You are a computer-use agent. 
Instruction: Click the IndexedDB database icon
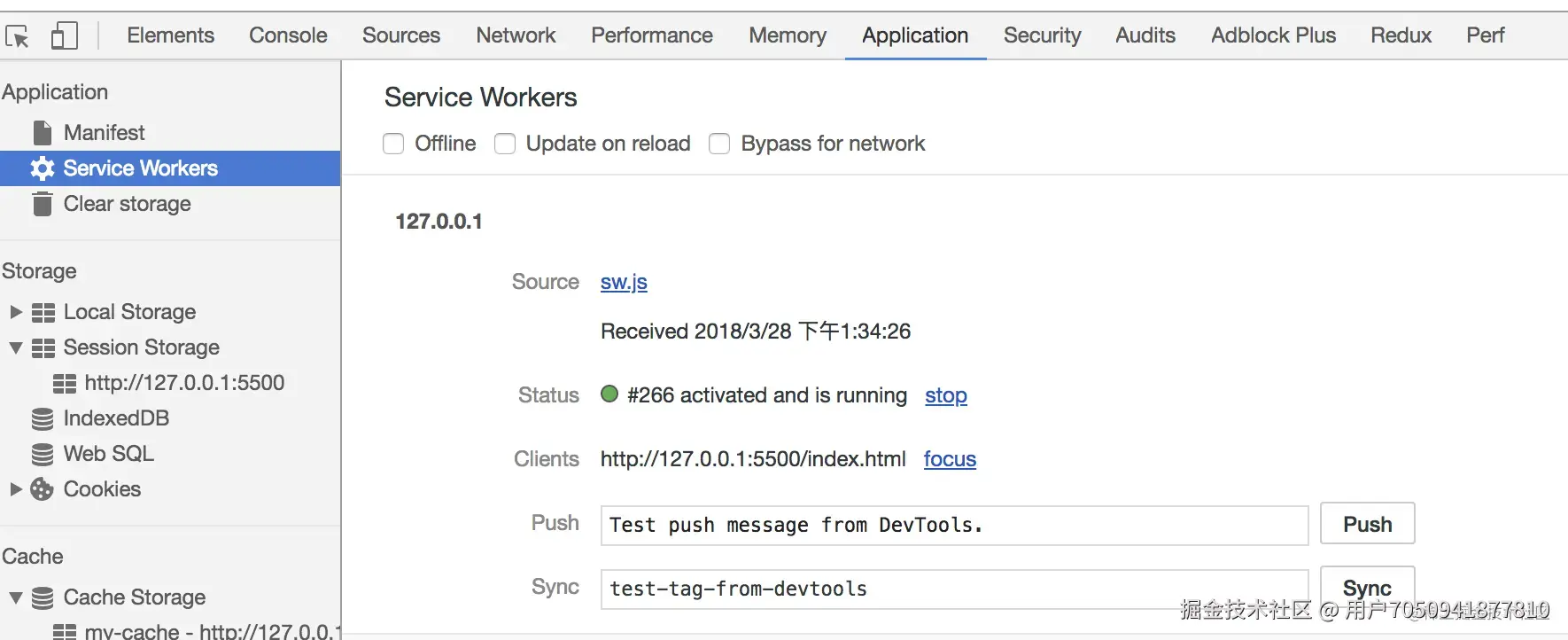43,418
